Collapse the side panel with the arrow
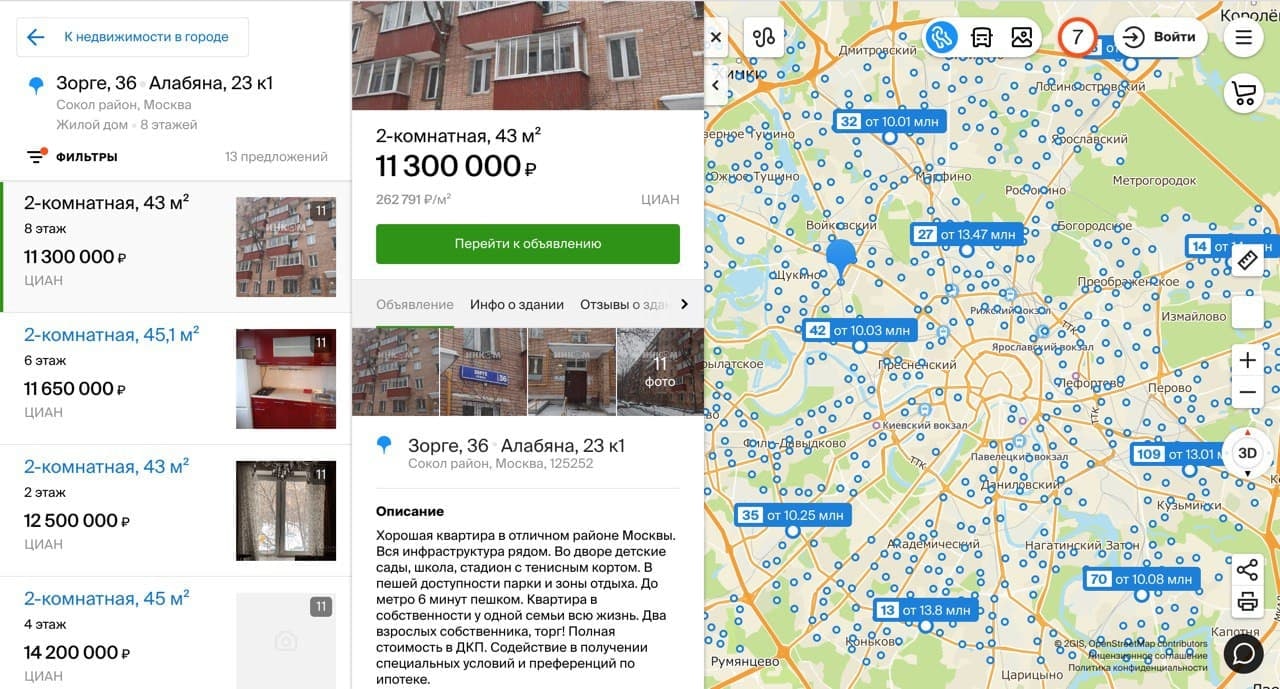 tap(716, 86)
